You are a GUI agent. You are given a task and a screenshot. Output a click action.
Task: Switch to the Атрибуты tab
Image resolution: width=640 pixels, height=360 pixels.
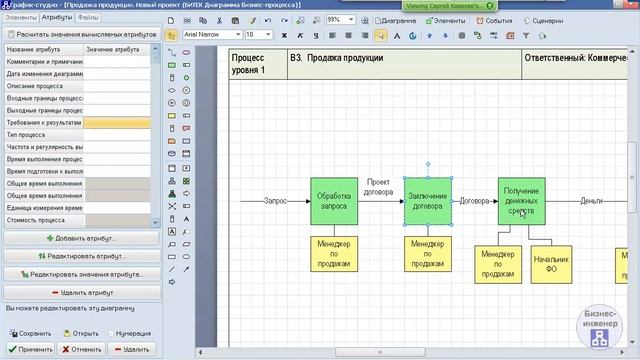(x=57, y=18)
